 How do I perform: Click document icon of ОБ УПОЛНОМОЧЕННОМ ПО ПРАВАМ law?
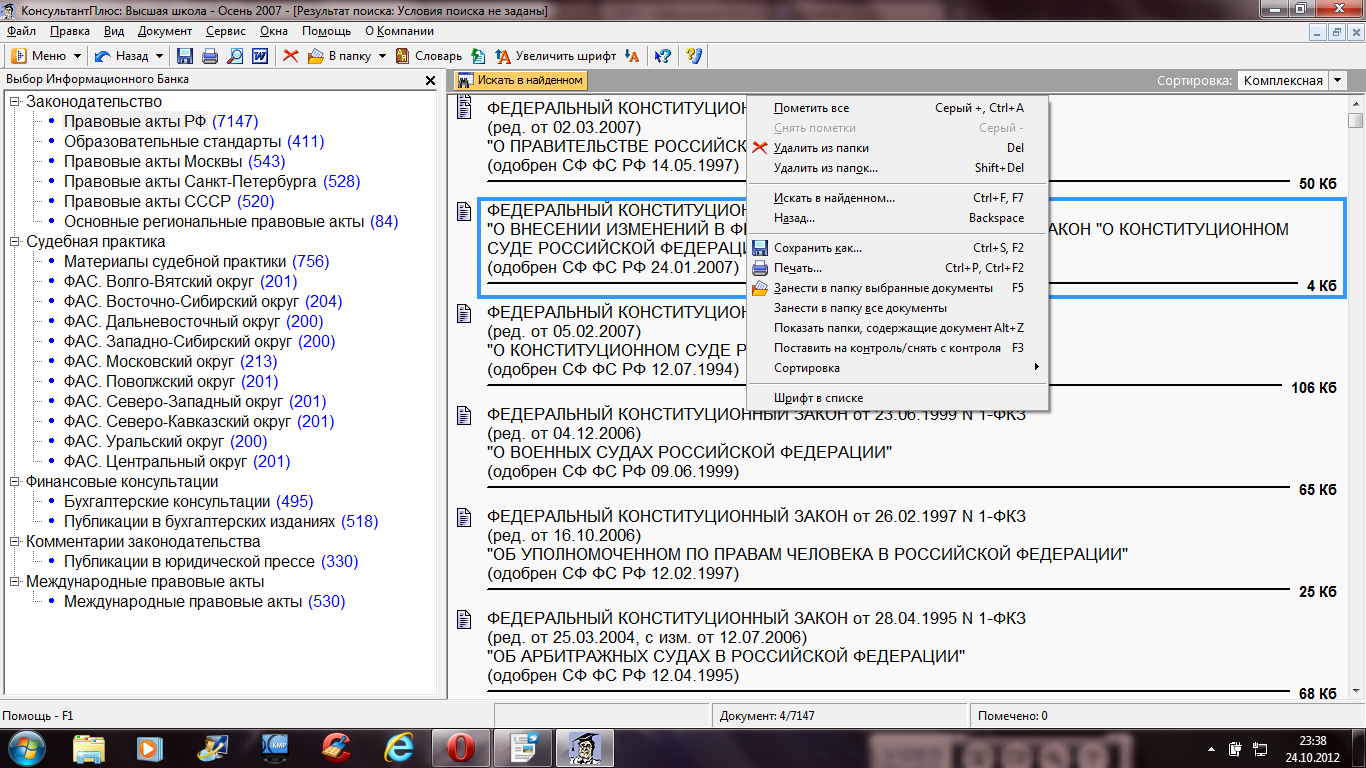[464, 518]
